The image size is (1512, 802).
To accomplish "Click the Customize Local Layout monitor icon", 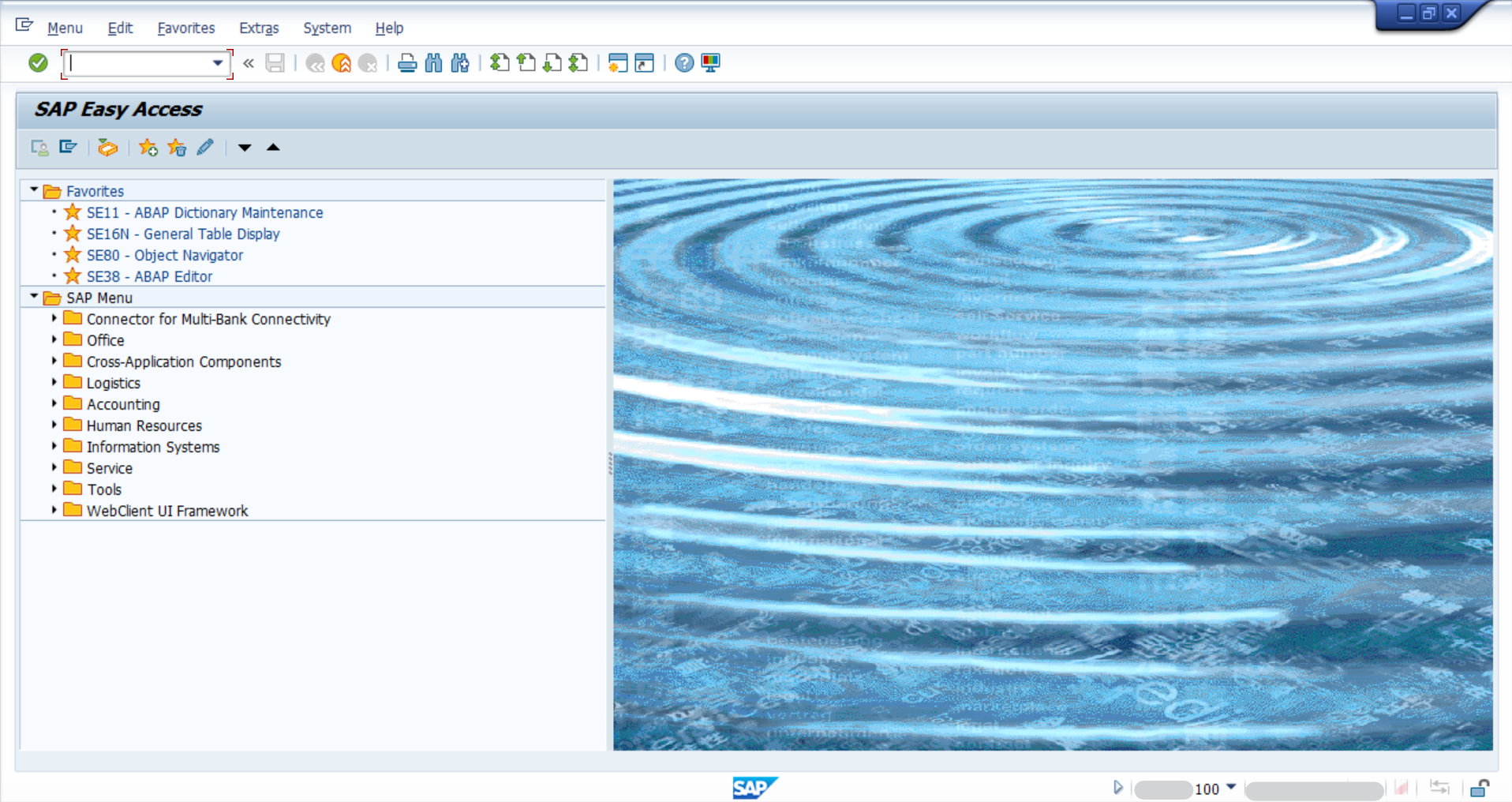I will (x=711, y=63).
